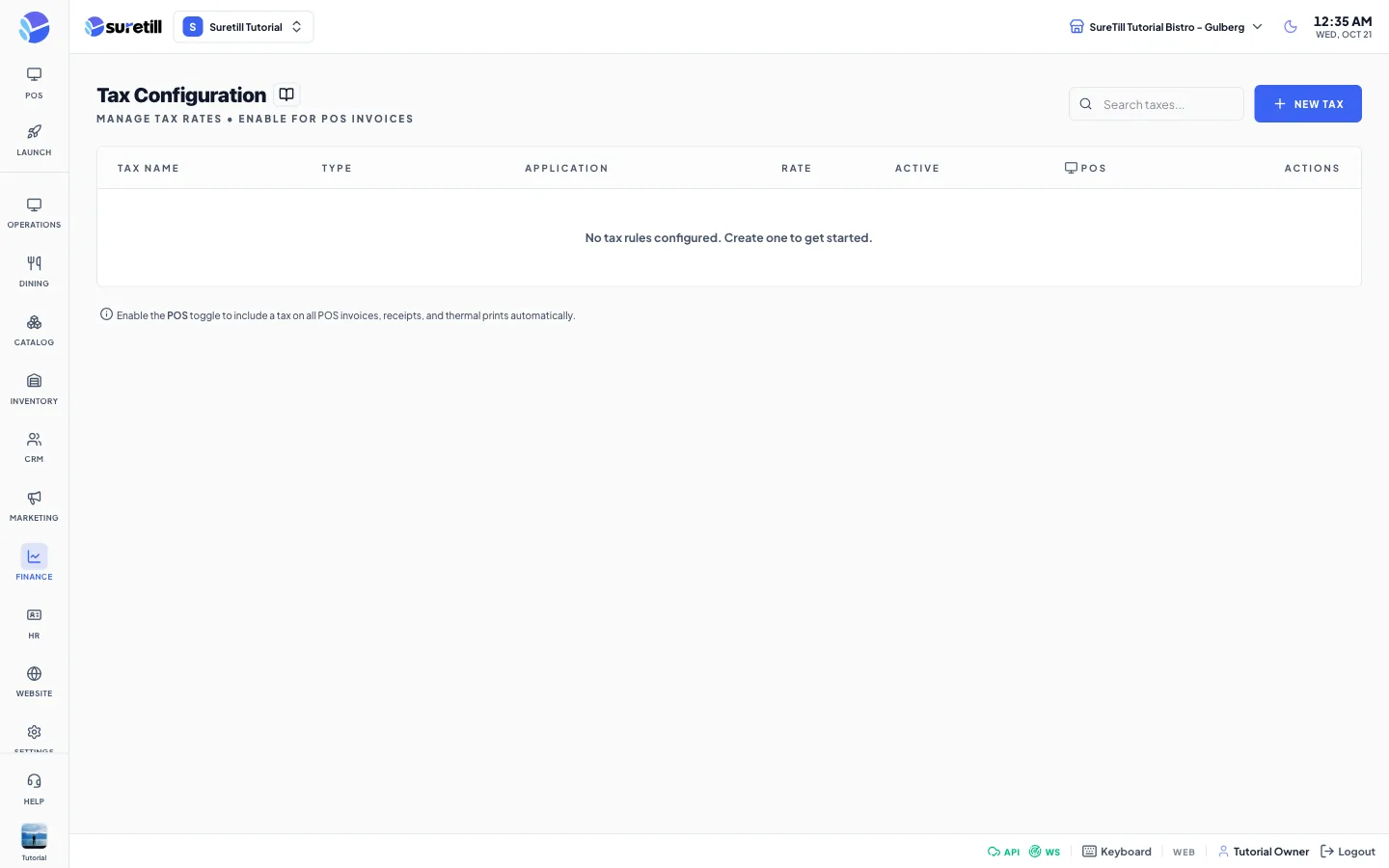Open the Keyboard shortcuts button
Screen dimensions: 1389x868
(1117, 852)
